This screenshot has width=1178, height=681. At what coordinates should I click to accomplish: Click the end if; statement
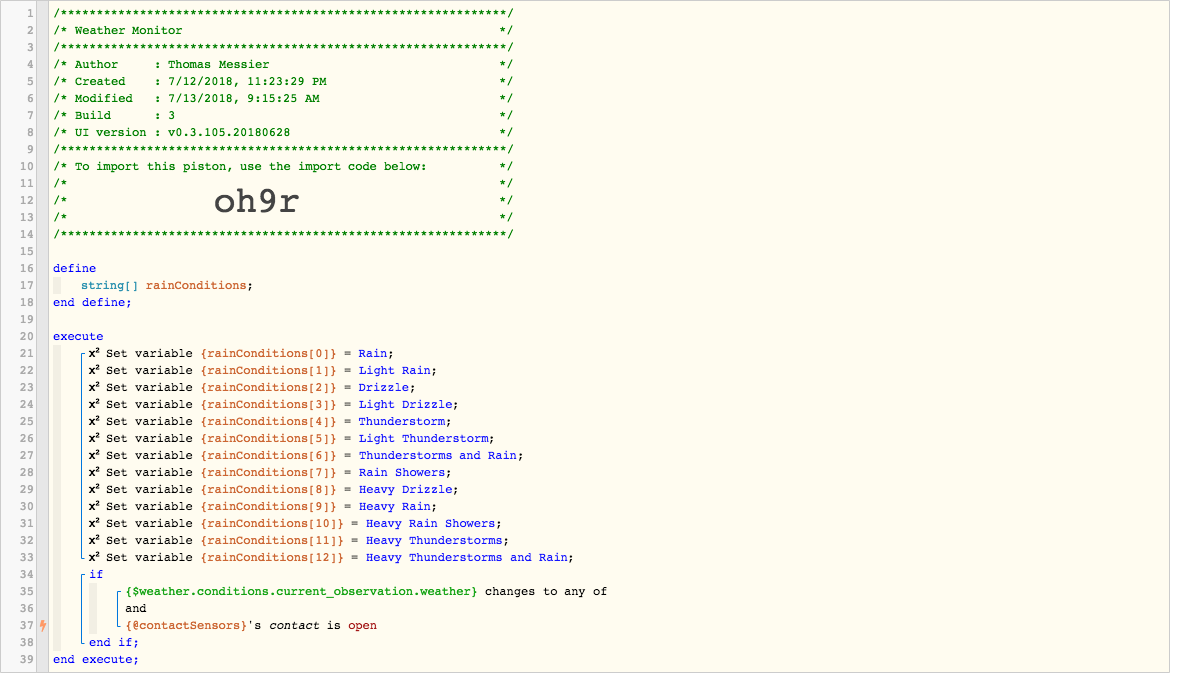(x=114, y=643)
